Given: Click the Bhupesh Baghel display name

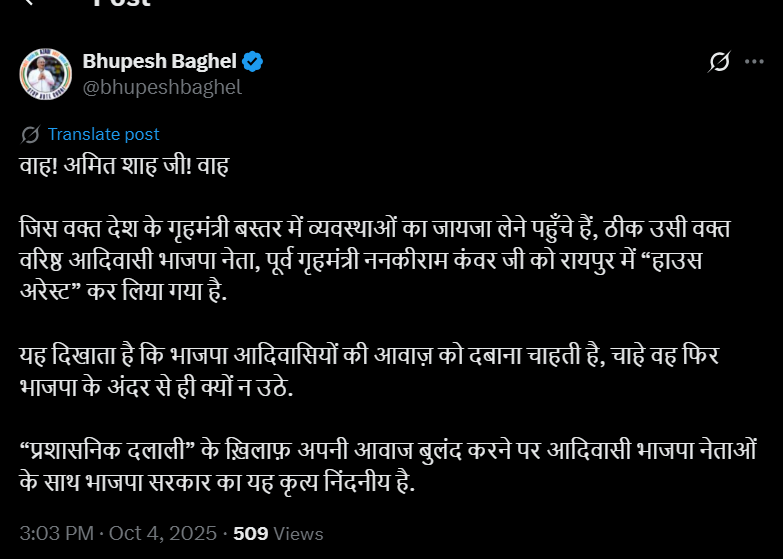Looking at the screenshot, I should tap(160, 61).
